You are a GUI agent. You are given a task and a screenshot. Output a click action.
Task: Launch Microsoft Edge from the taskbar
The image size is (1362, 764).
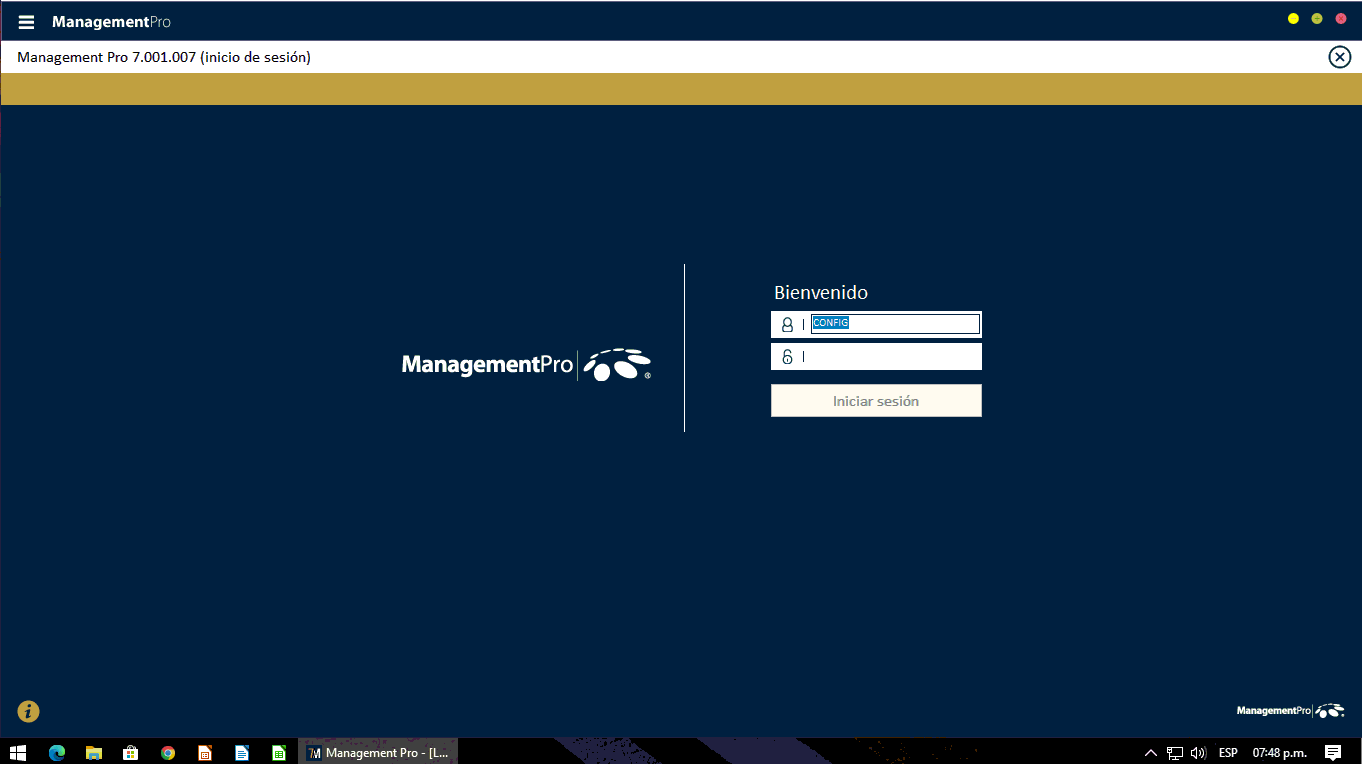(57, 752)
